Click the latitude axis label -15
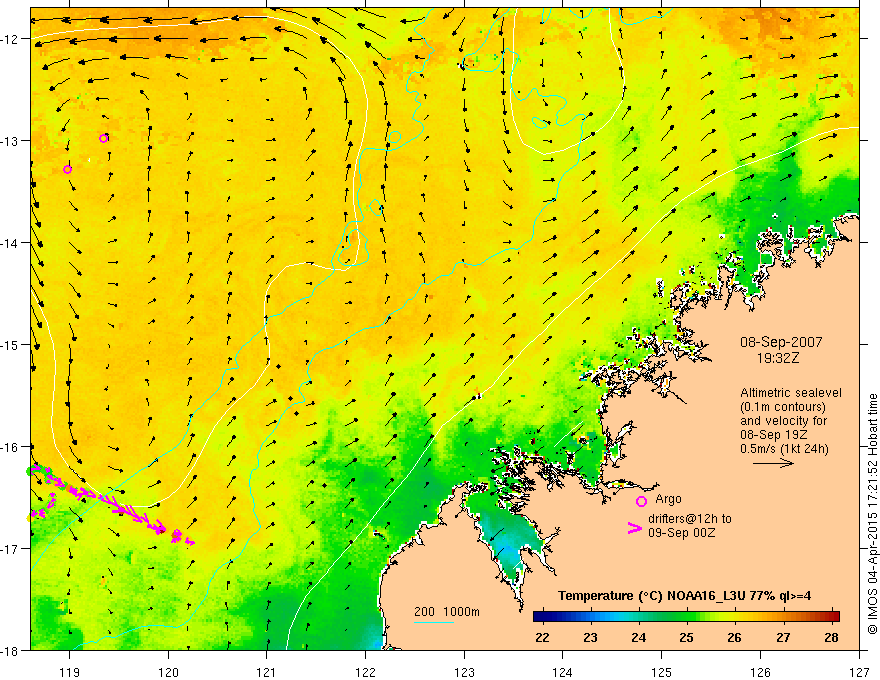Screen dimensions: 880x680 (x=11, y=344)
